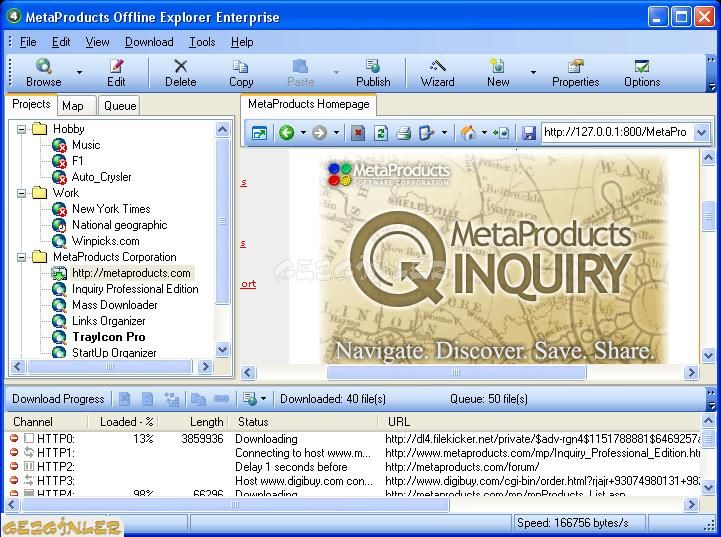Open the back history dropdown arrow

coord(303,133)
